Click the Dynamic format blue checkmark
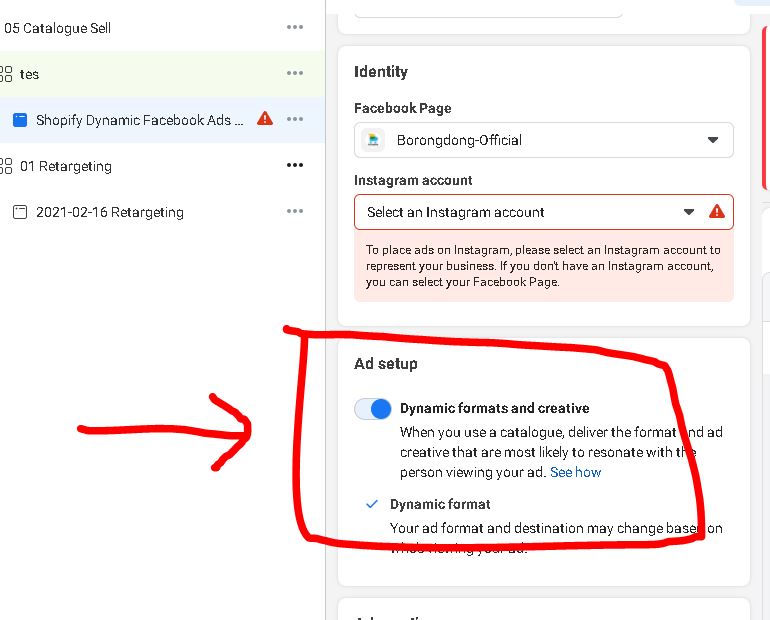This screenshot has height=620, width=770. pos(372,504)
